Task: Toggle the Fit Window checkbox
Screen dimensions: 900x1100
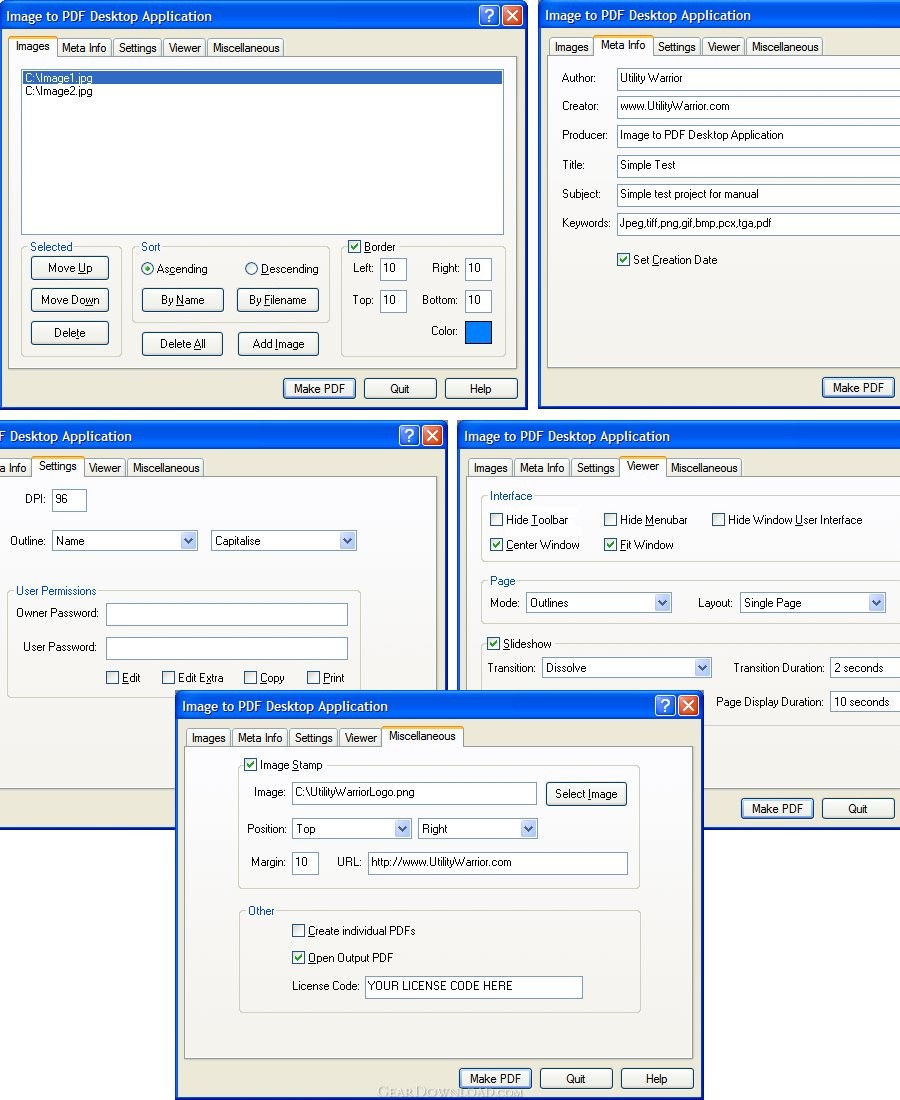Action: (x=610, y=544)
